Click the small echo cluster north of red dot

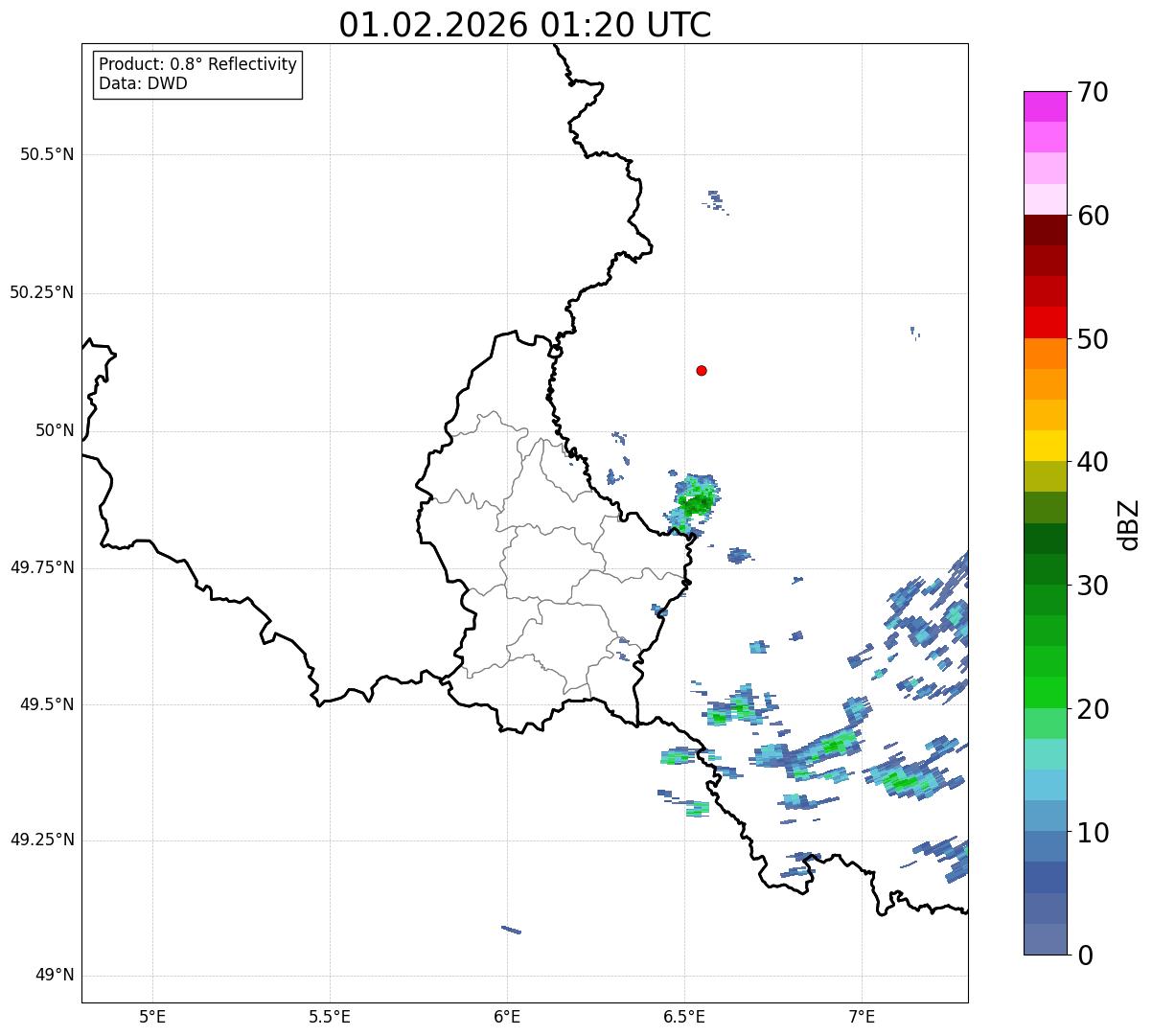click(x=715, y=200)
